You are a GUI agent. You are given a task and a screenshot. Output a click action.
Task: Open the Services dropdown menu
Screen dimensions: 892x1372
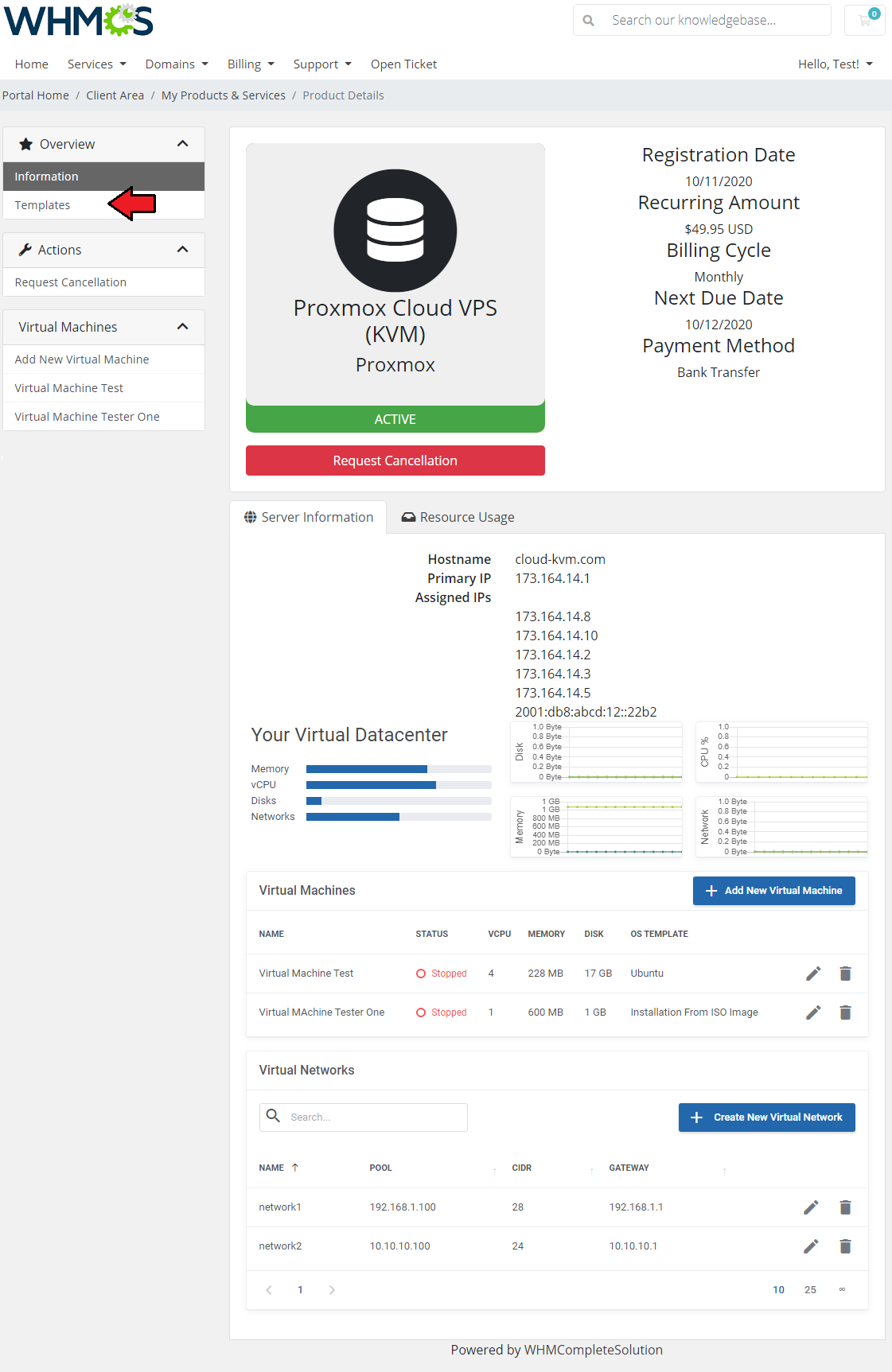[x=96, y=64]
